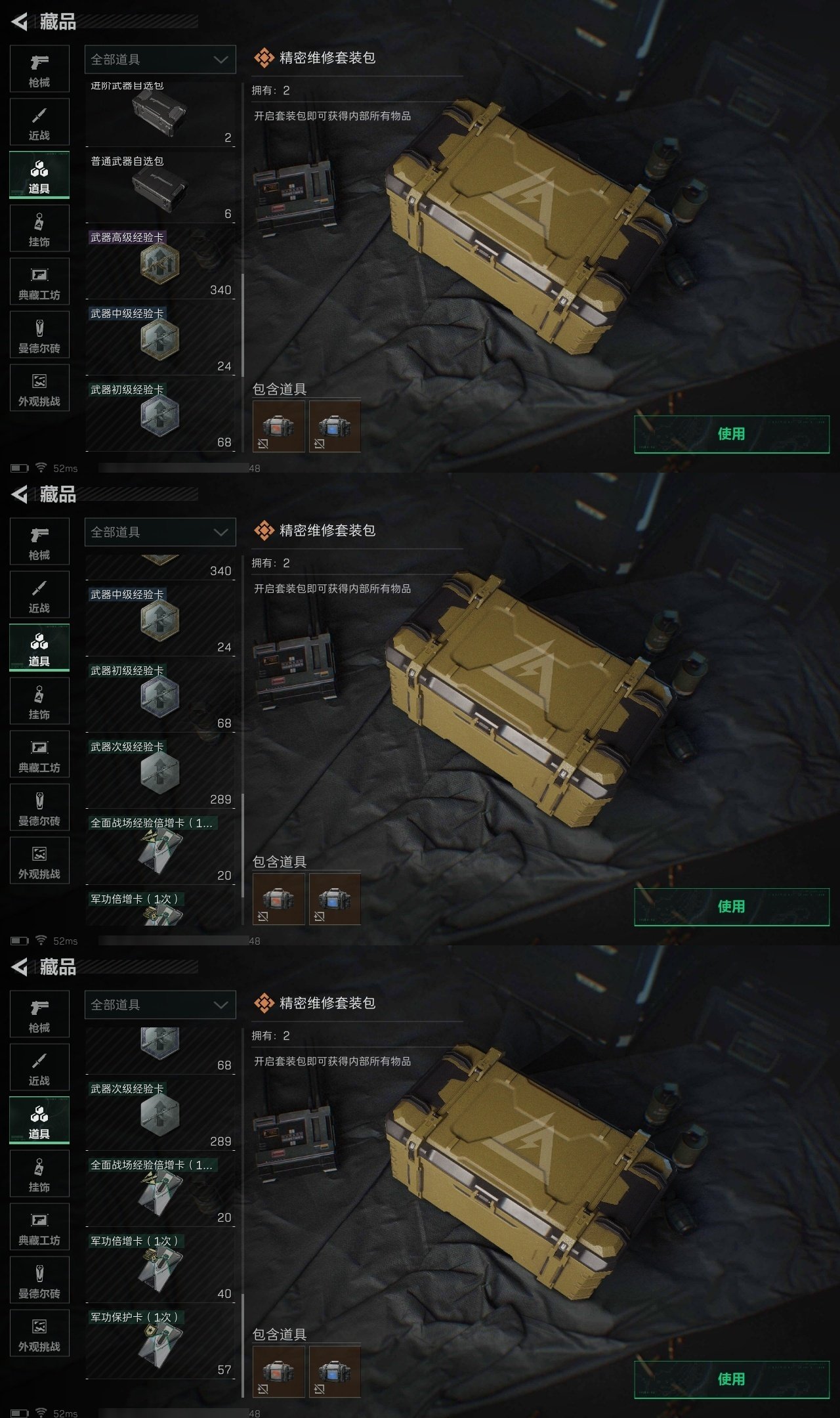Select the 军功倍增卡 item showing count 40
Viewport: 840px width, 1418px height.
[160, 1267]
